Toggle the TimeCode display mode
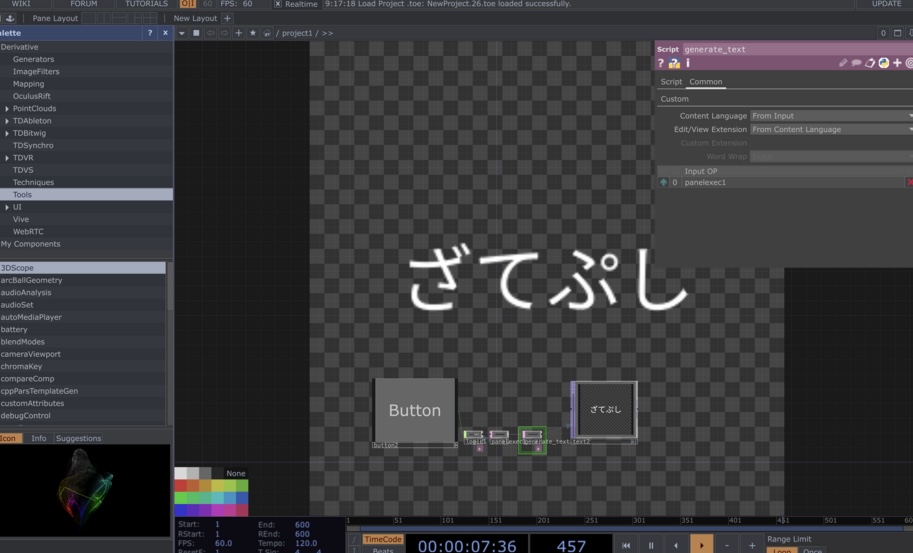Image resolution: width=913 pixels, height=553 pixels. [381, 539]
